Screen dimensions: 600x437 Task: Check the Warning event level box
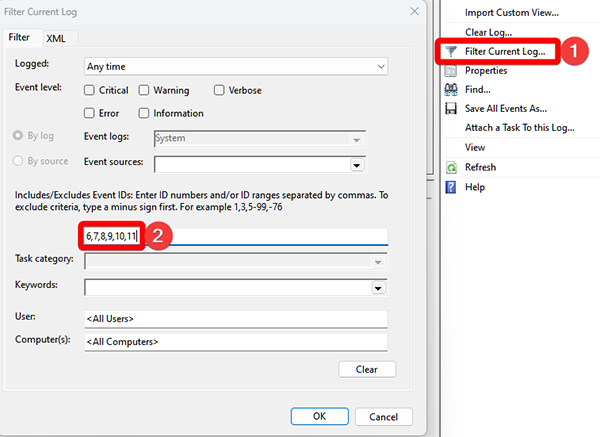tap(146, 91)
